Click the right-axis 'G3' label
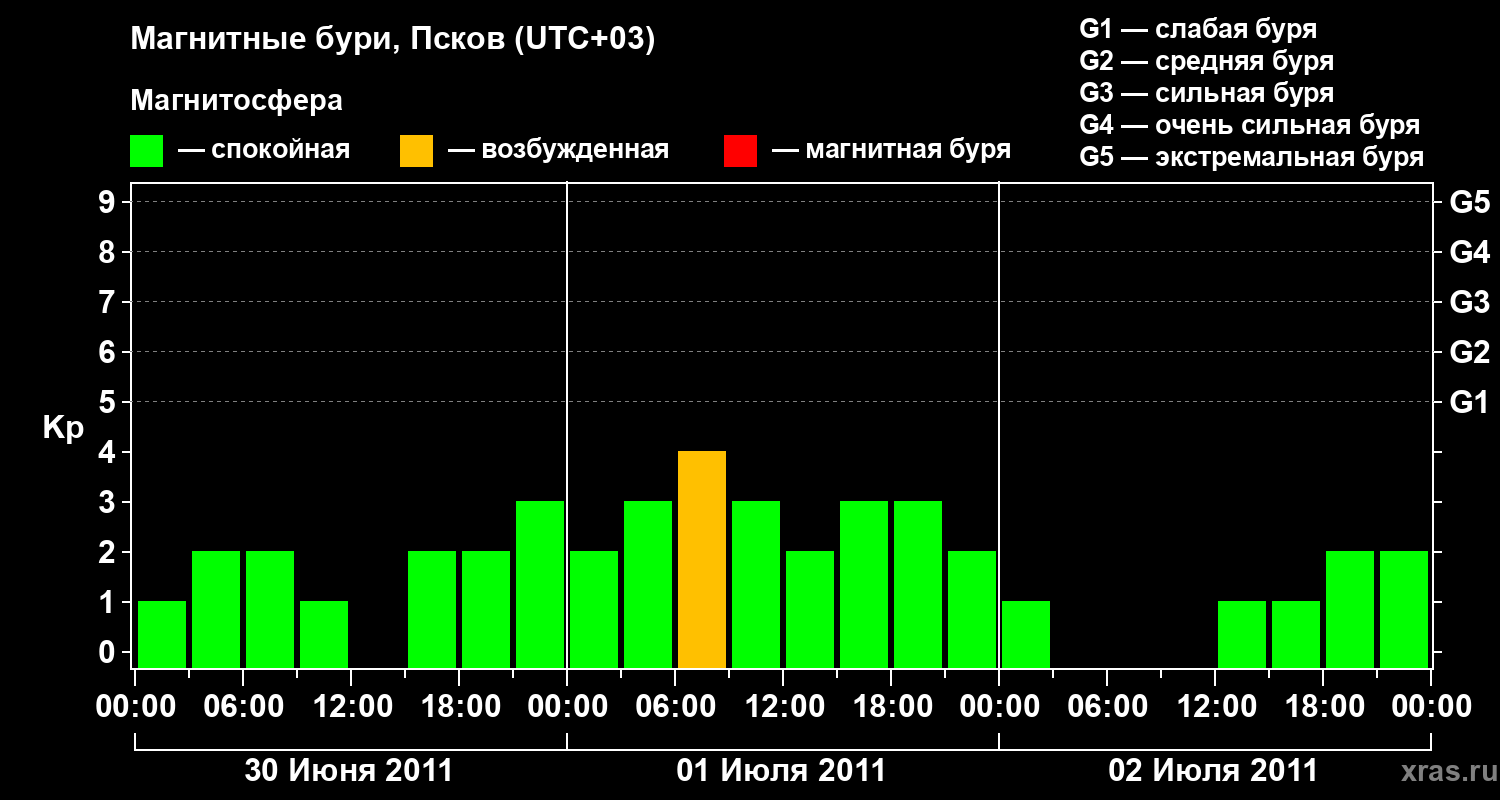Image resolution: width=1500 pixels, height=800 pixels. [x=1470, y=302]
